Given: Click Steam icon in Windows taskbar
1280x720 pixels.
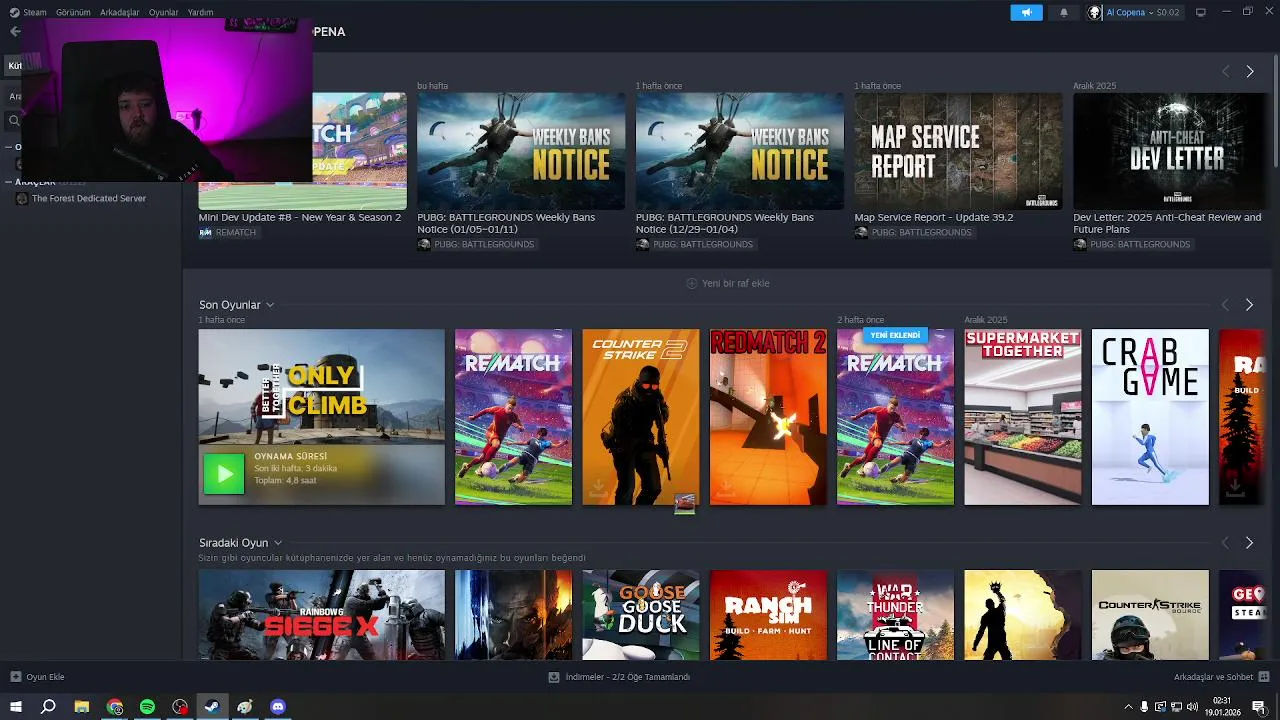Looking at the screenshot, I should (212, 707).
